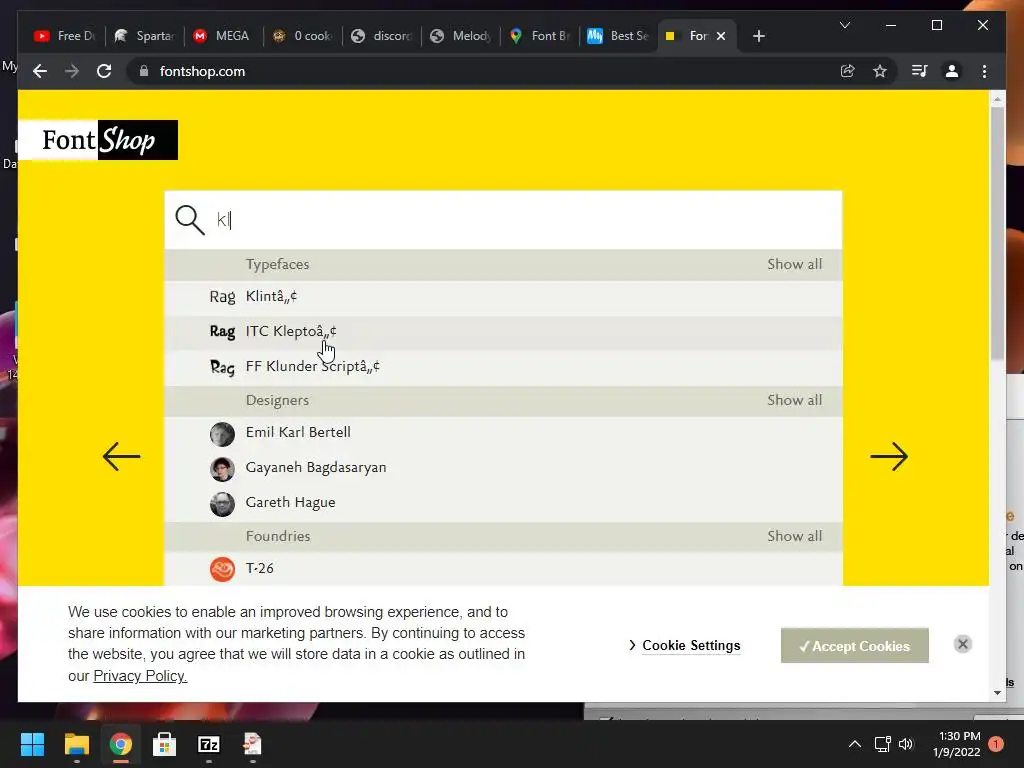Open the Chrome three-dot menu

point(984,71)
